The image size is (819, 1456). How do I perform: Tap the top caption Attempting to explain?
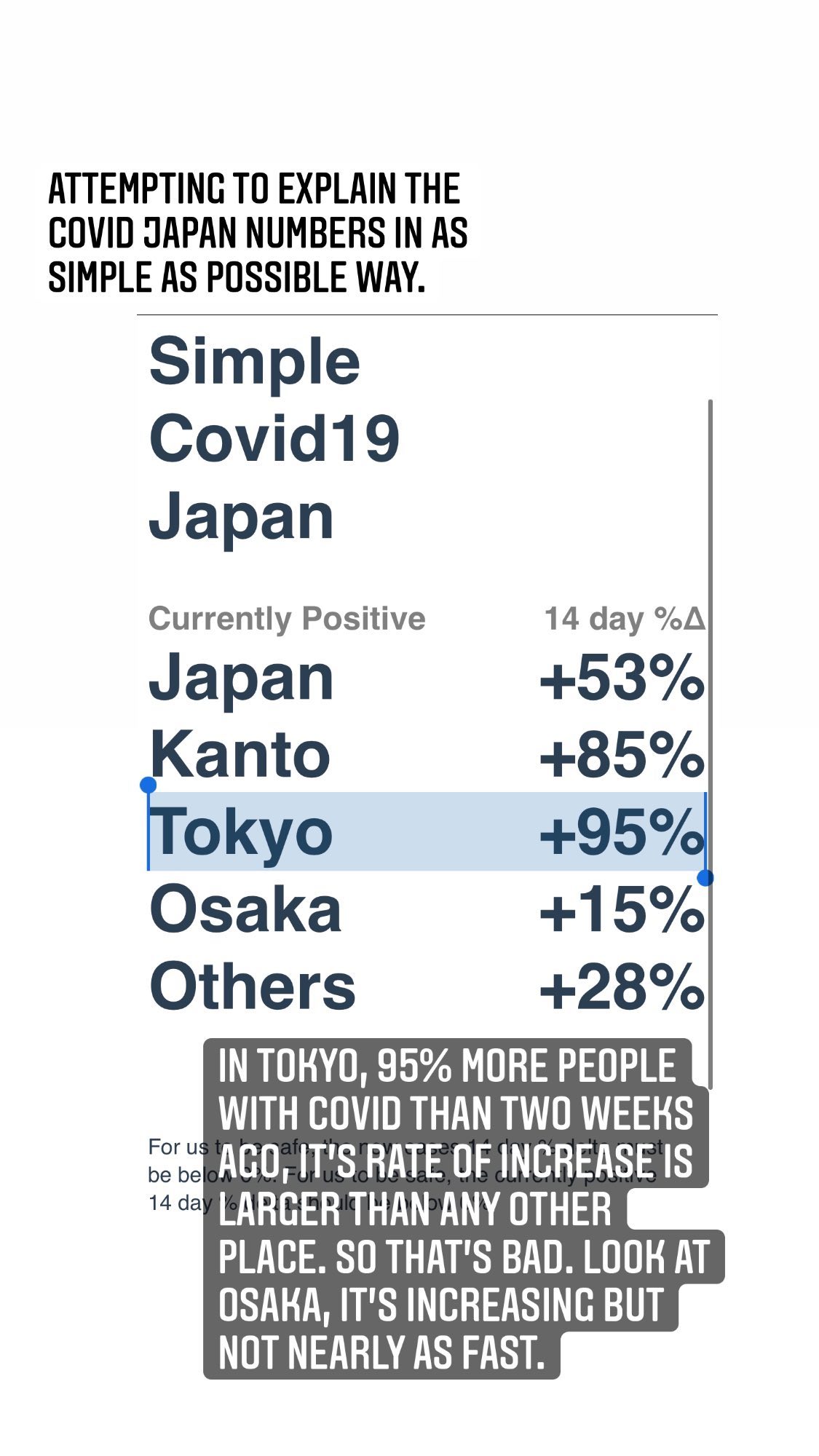pos(258,233)
